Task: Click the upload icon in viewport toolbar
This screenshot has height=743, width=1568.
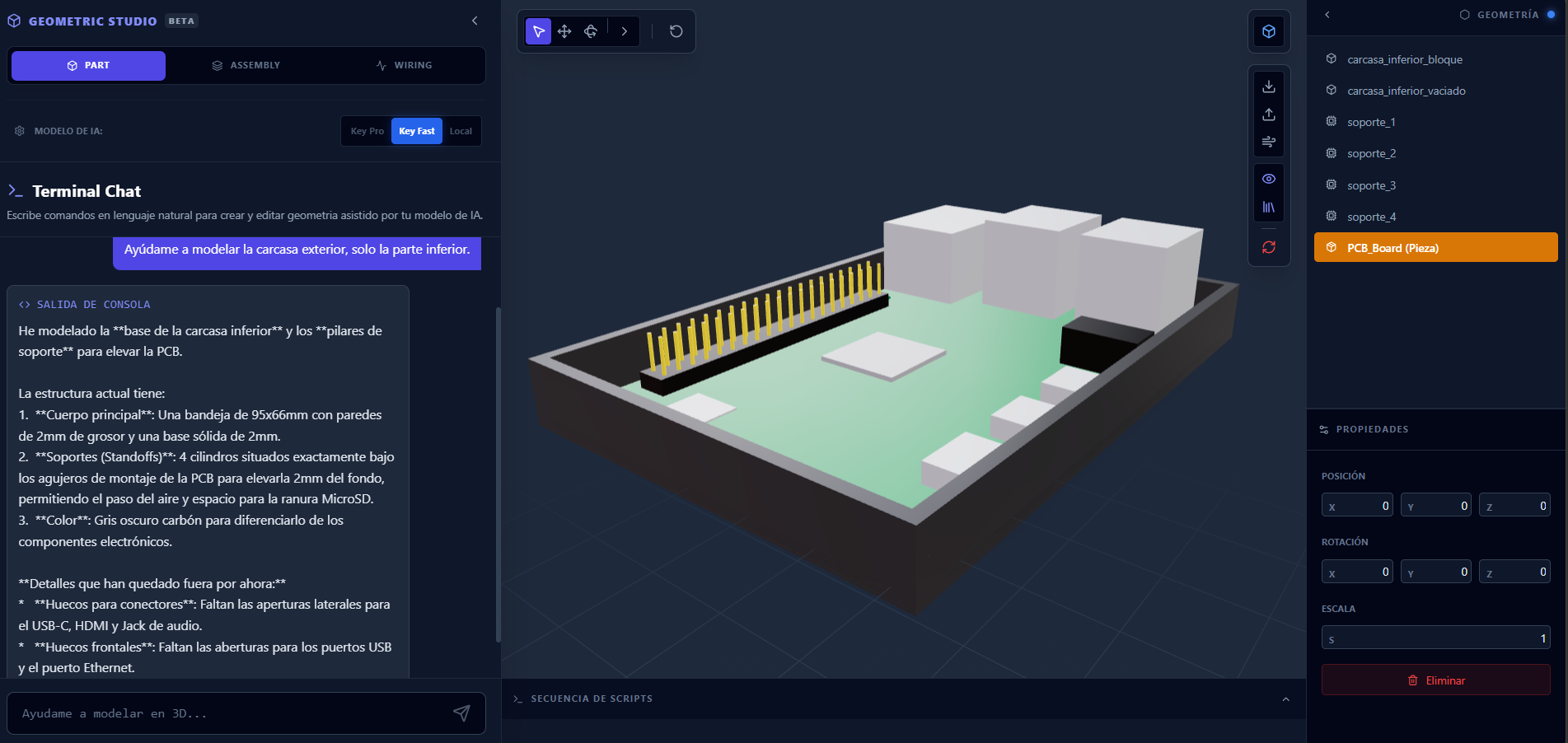Action: click(1269, 114)
